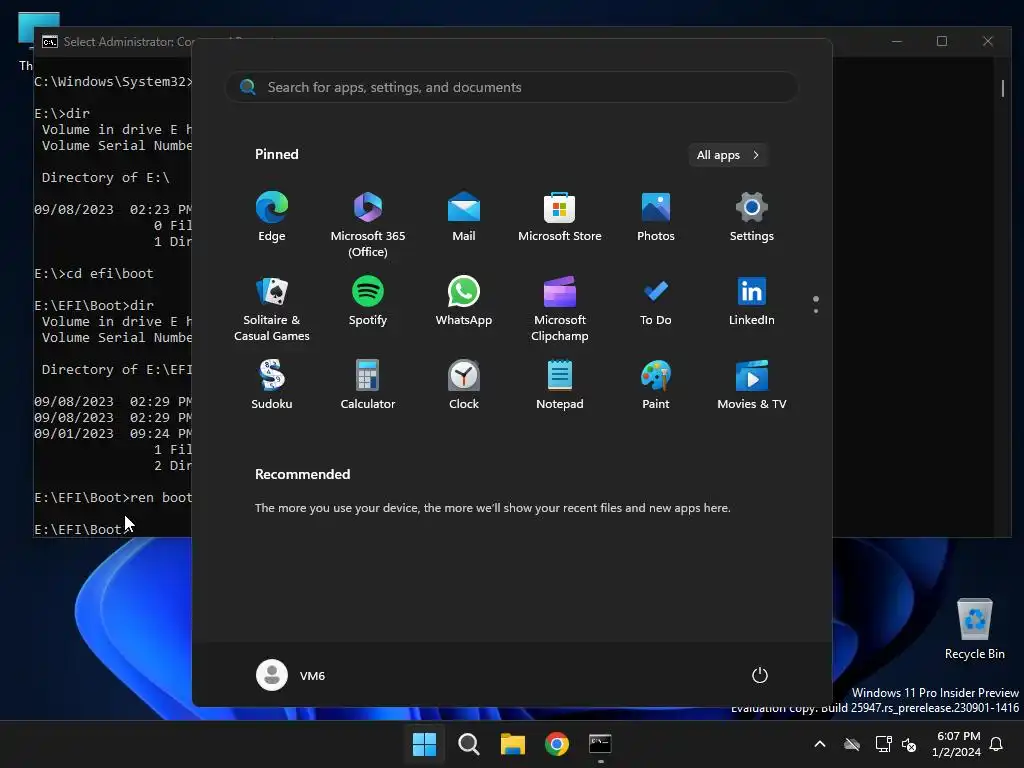Viewport: 1024px width, 768px height.
Task: Launch the To Do app
Action: (x=656, y=300)
